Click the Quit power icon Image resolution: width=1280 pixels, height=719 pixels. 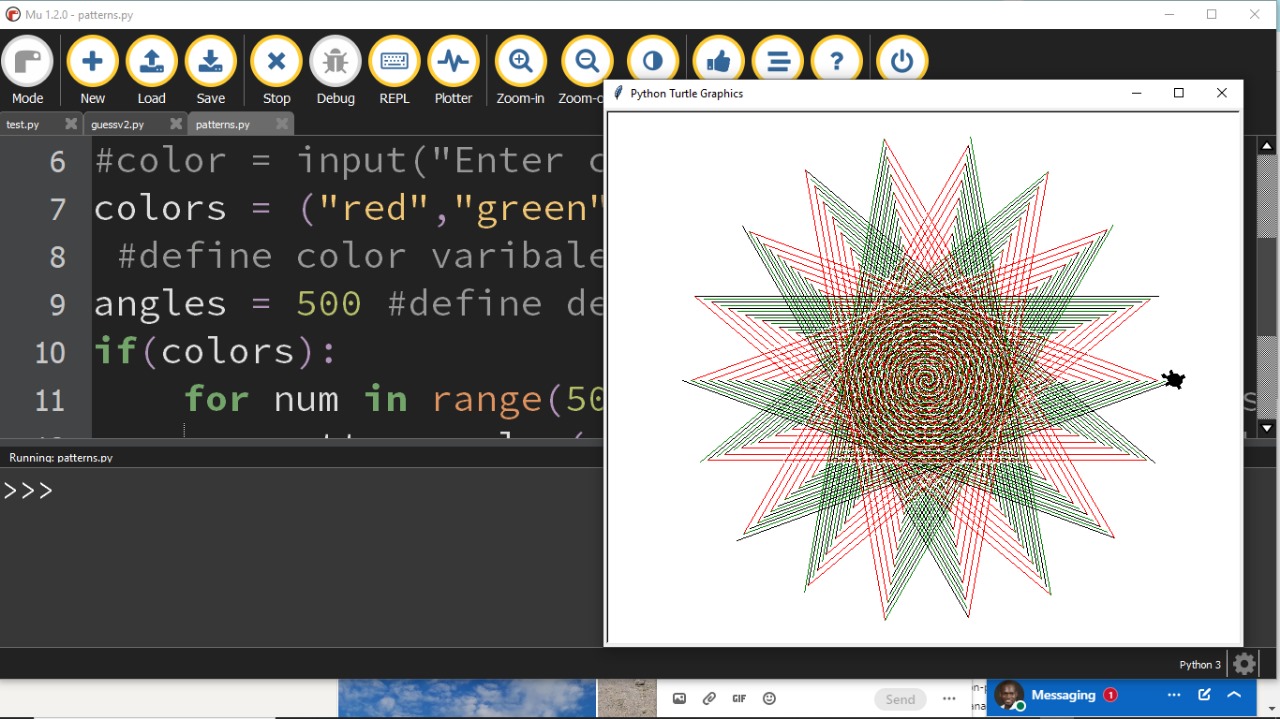click(901, 62)
